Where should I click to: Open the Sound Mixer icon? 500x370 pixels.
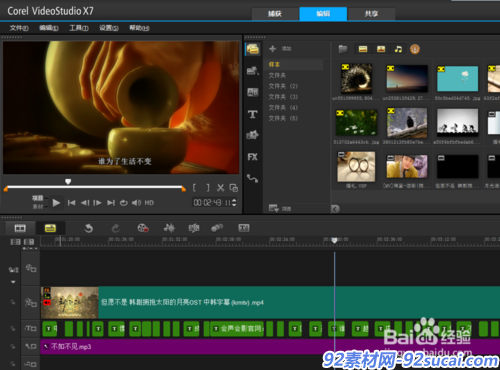[x=169, y=228]
